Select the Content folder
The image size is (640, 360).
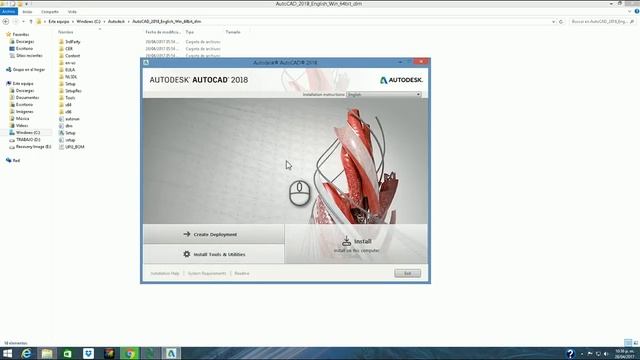coord(72,56)
